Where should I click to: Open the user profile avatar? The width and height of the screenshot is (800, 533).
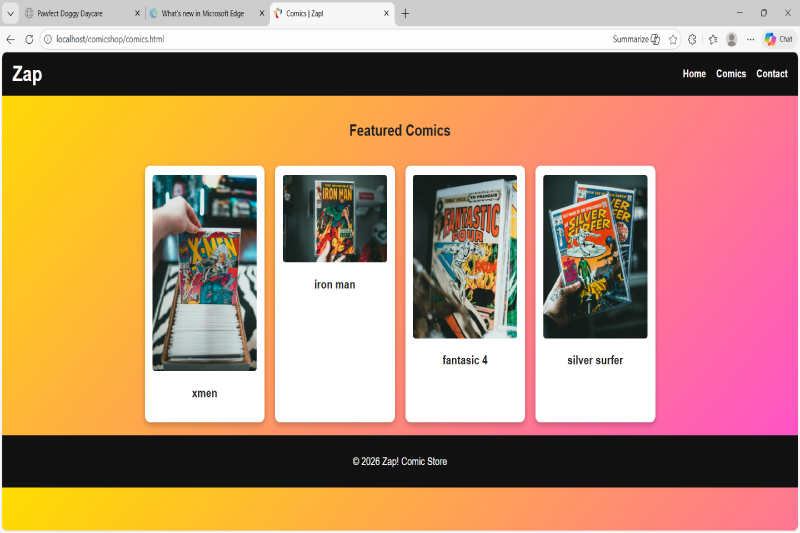[x=731, y=39]
